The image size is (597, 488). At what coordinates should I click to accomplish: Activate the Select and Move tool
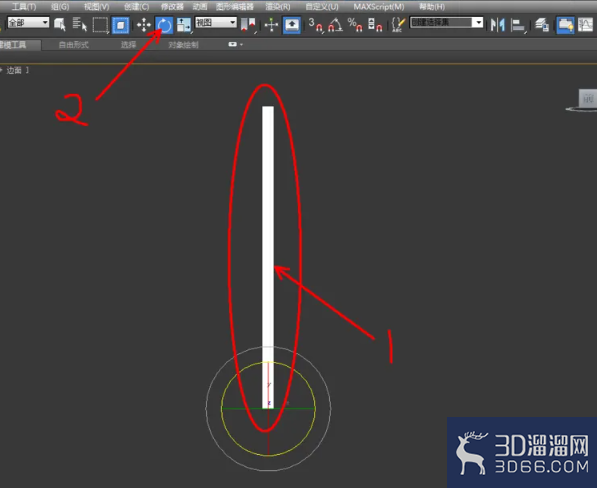click(144, 25)
